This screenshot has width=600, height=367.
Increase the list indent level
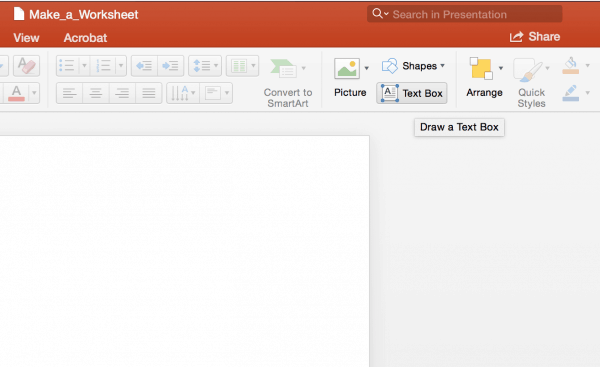(170, 66)
